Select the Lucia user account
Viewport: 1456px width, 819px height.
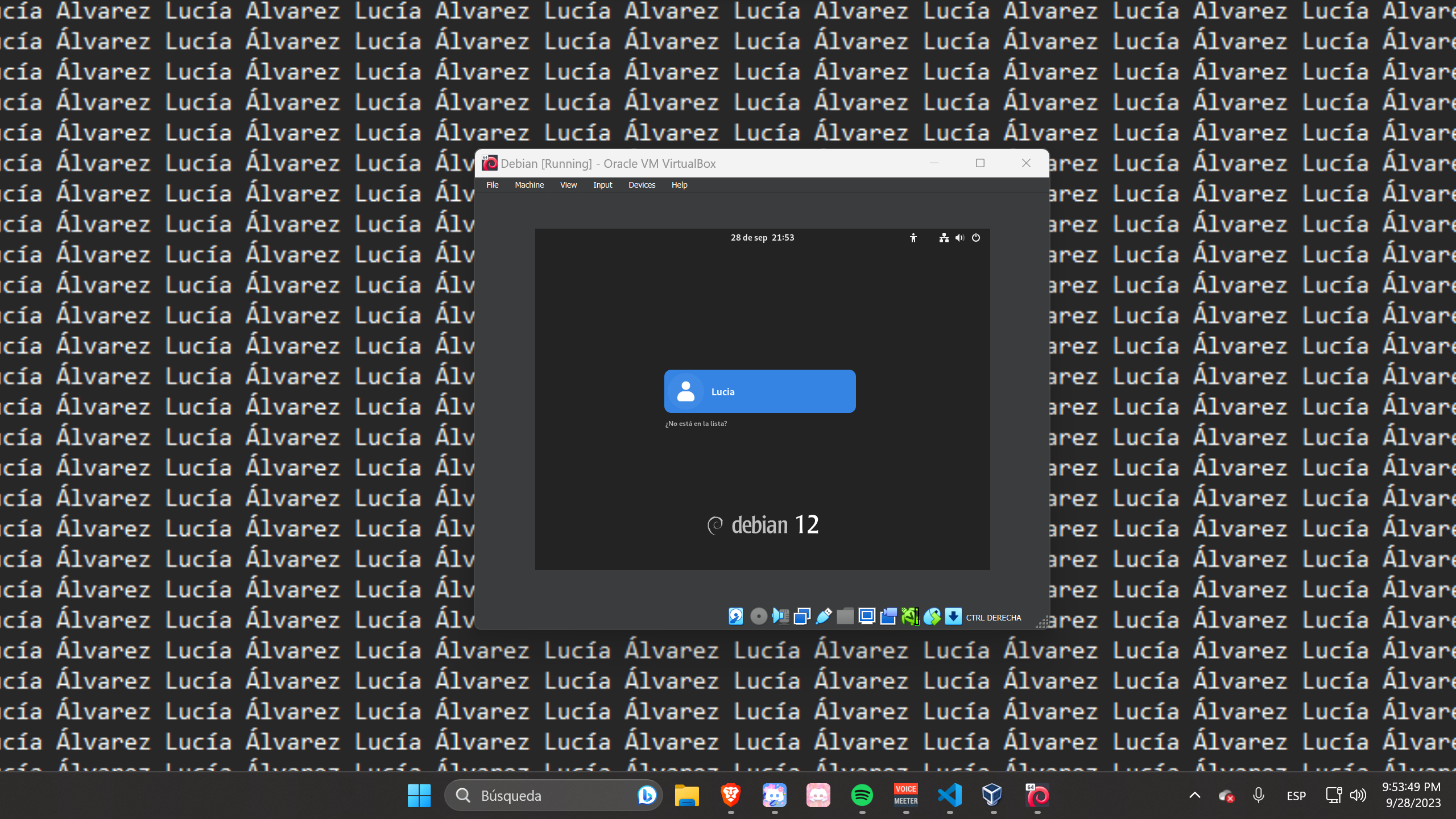click(760, 391)
